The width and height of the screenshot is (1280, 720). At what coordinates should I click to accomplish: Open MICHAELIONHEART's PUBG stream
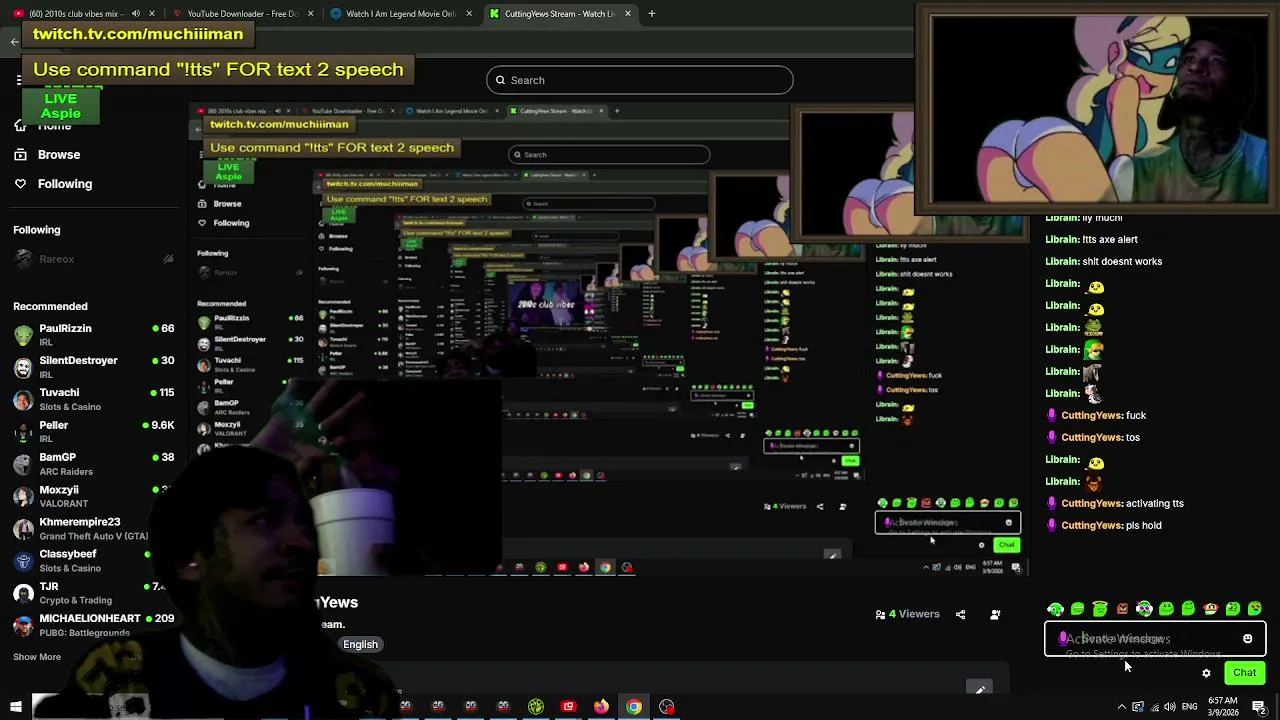coord(94,625)
